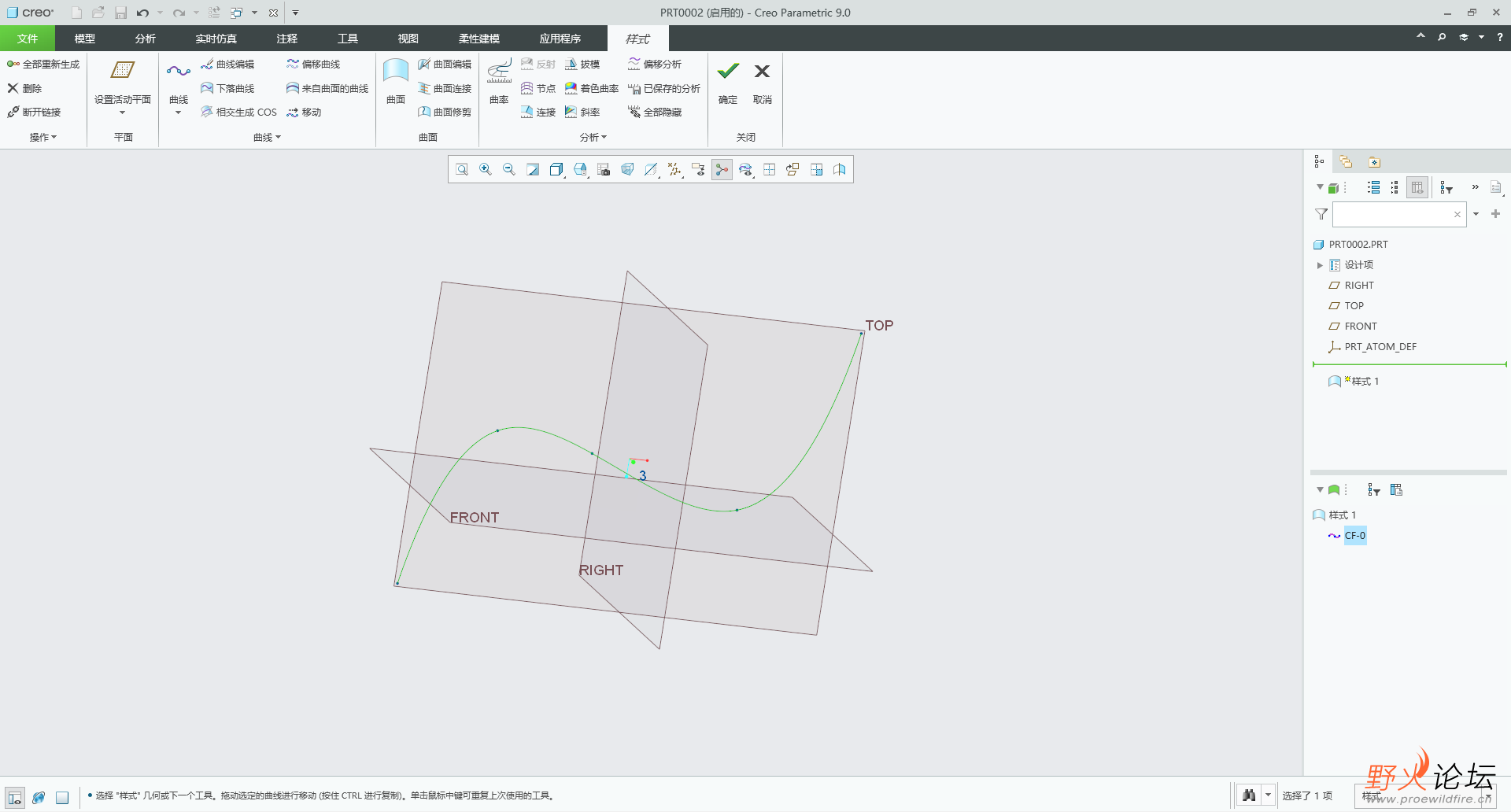The height and width of the screenshot is (812, 1511).
Task: Open the File menu tab
Action: (28, 39)
